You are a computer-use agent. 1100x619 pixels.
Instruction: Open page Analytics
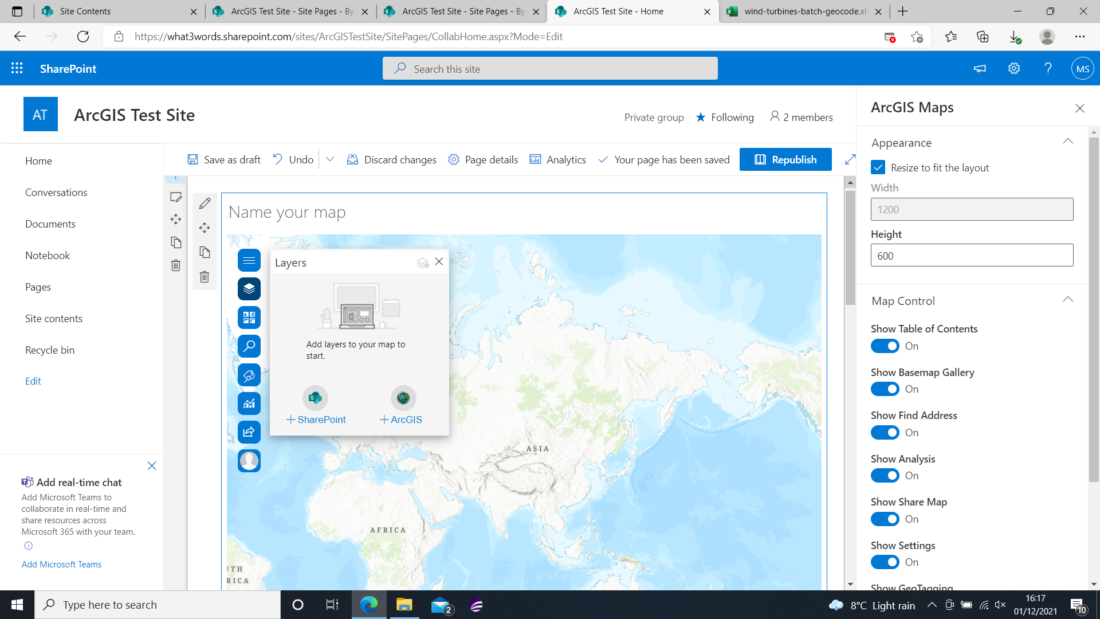558,159
